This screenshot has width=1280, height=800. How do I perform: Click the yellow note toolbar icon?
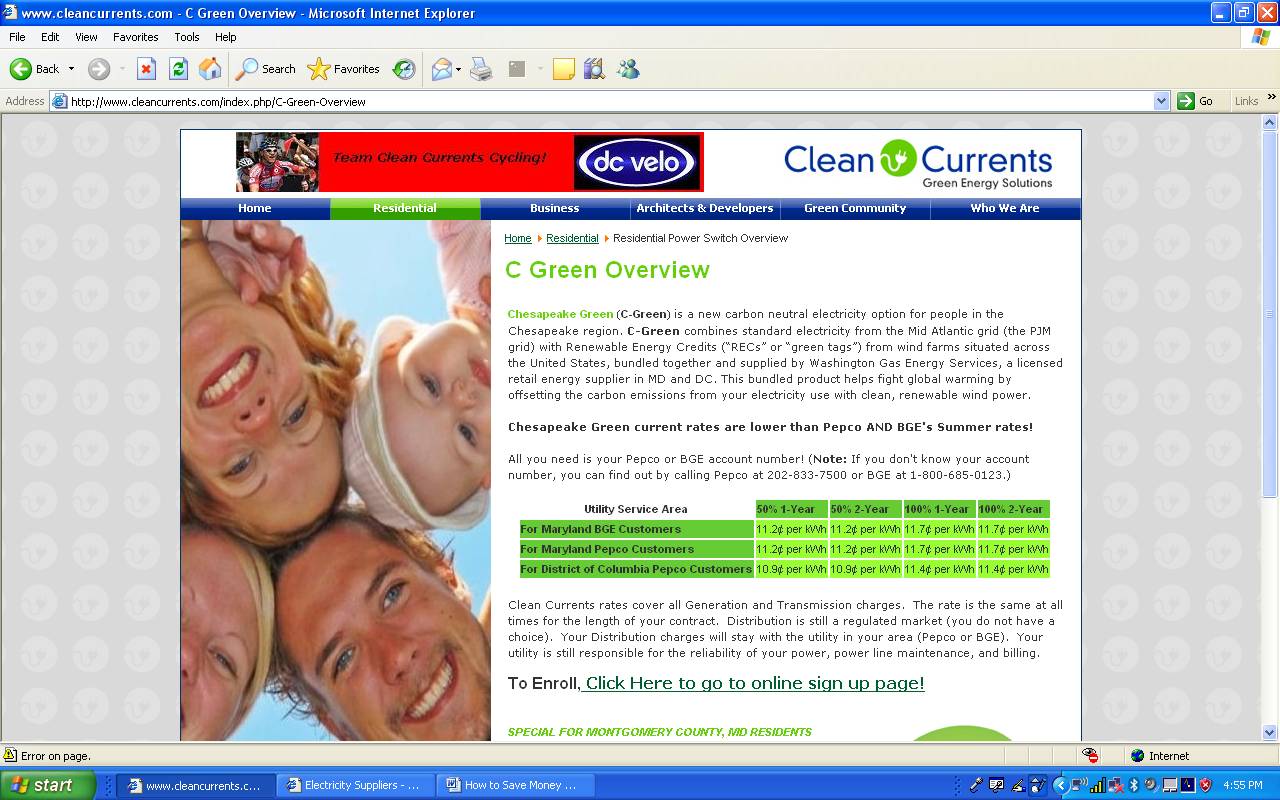coord(564,69)
